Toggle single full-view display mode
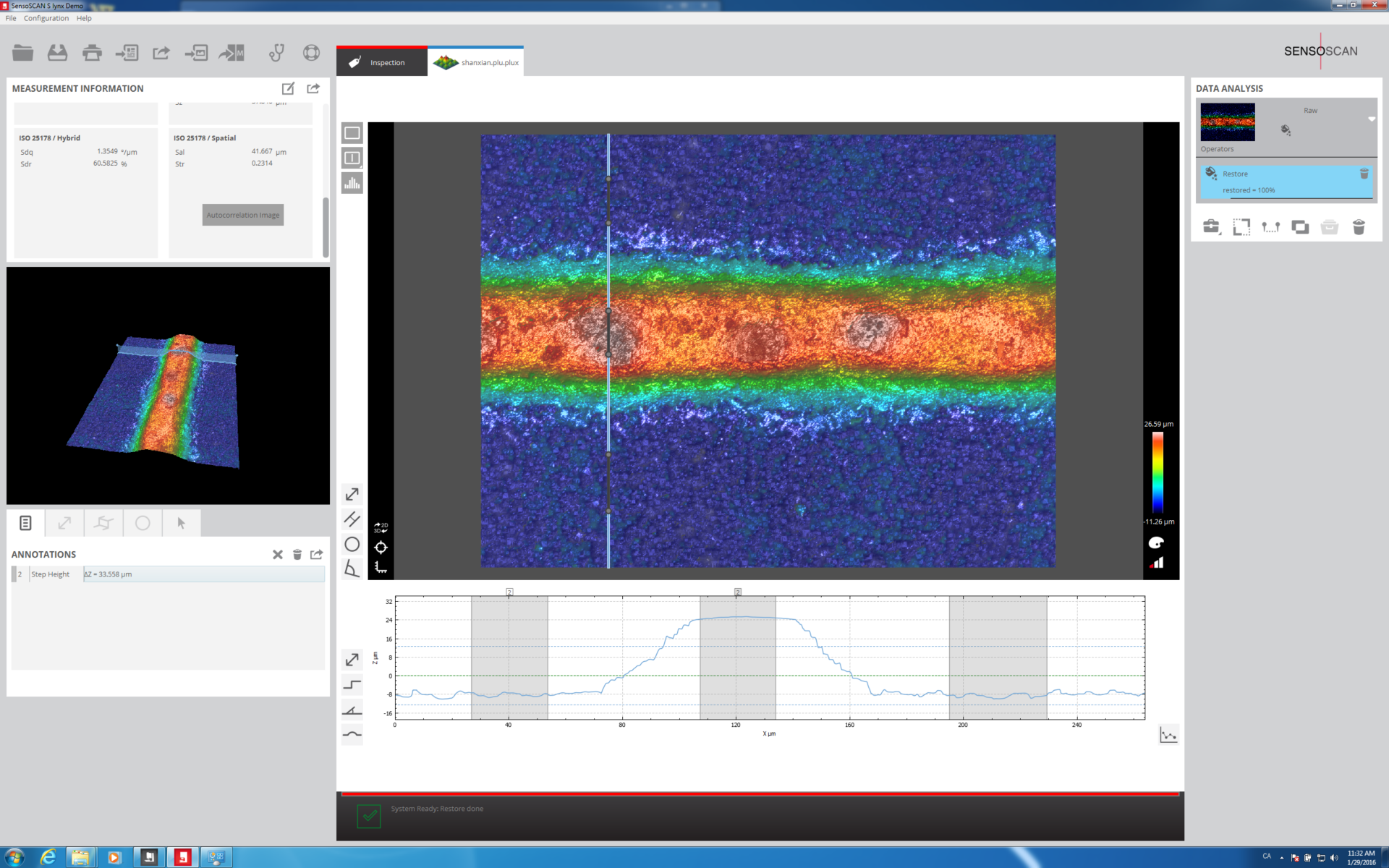Image resolution: width=1389 pixels, height=868 pixels. pyautogui.click(x=352, y=133)
